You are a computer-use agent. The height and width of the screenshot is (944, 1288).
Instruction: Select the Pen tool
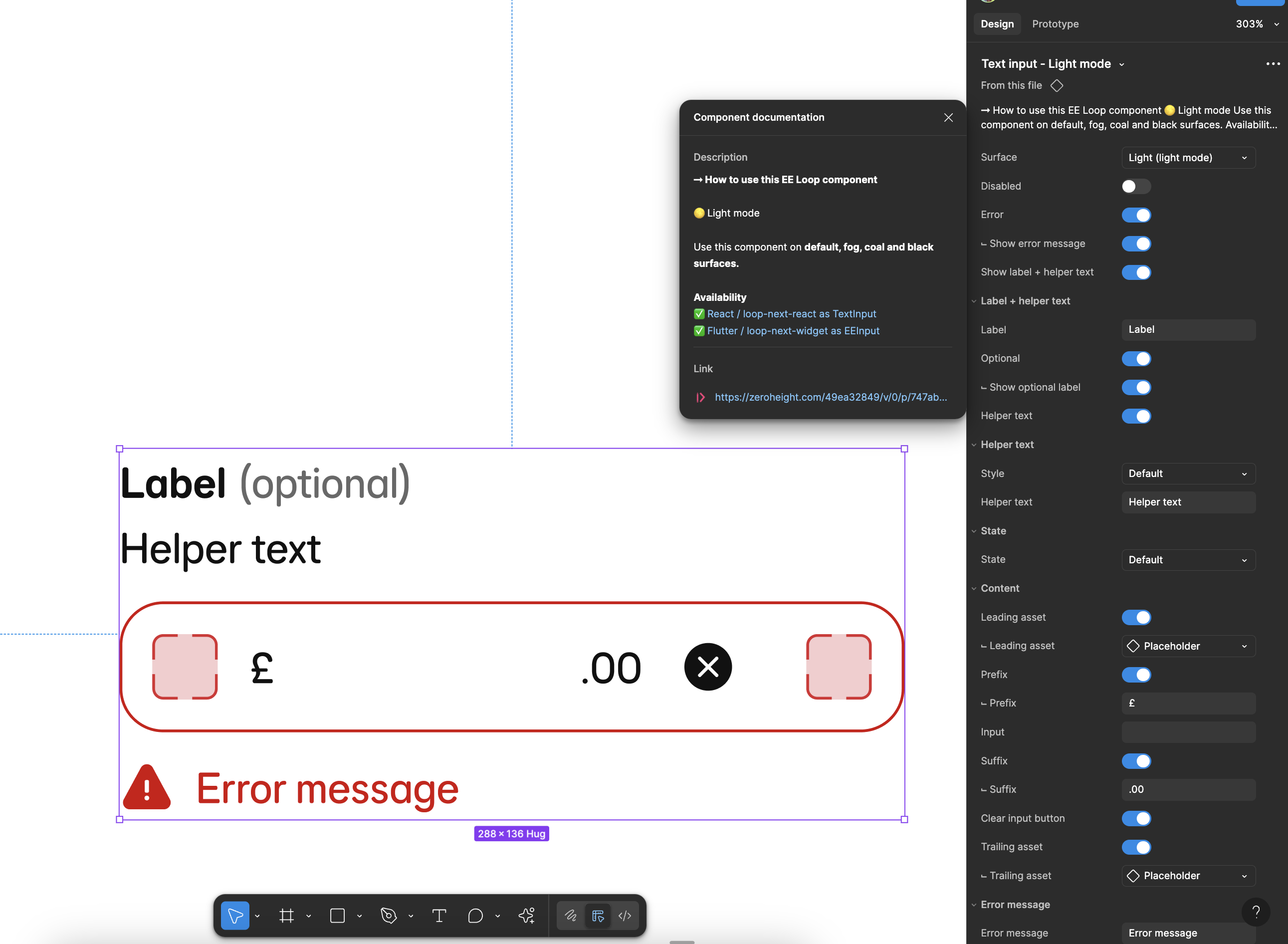click(x=389, y=916)
